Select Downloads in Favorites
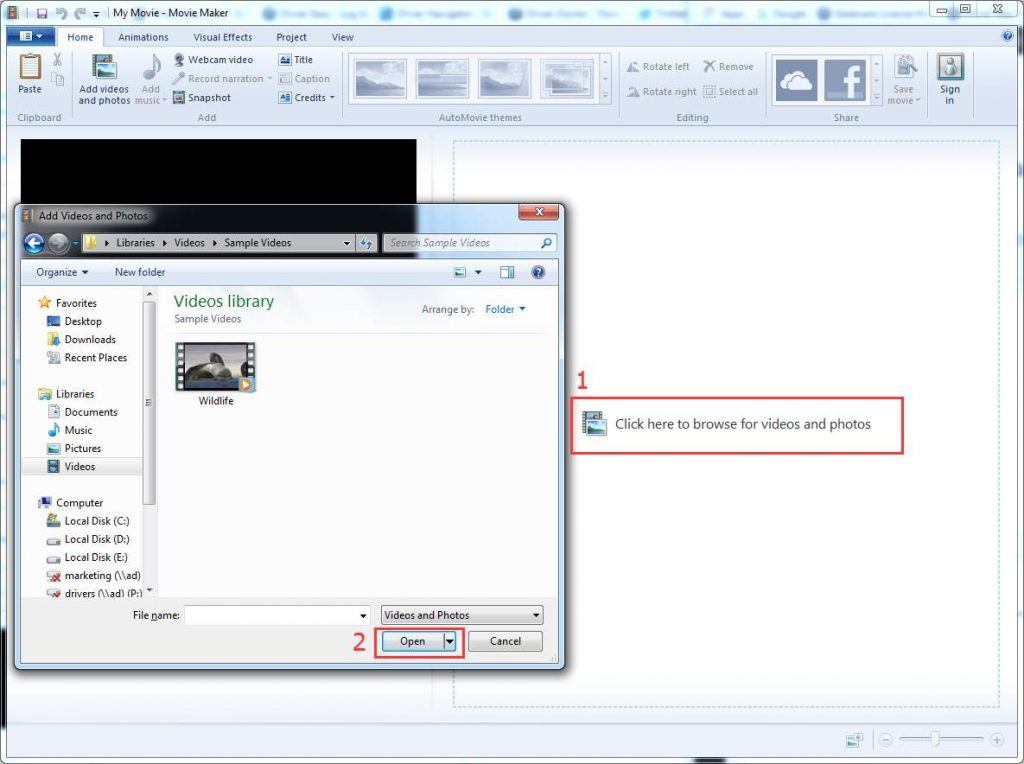Image resolution: width=1024 pixels, height=764 pixels. 90,340
